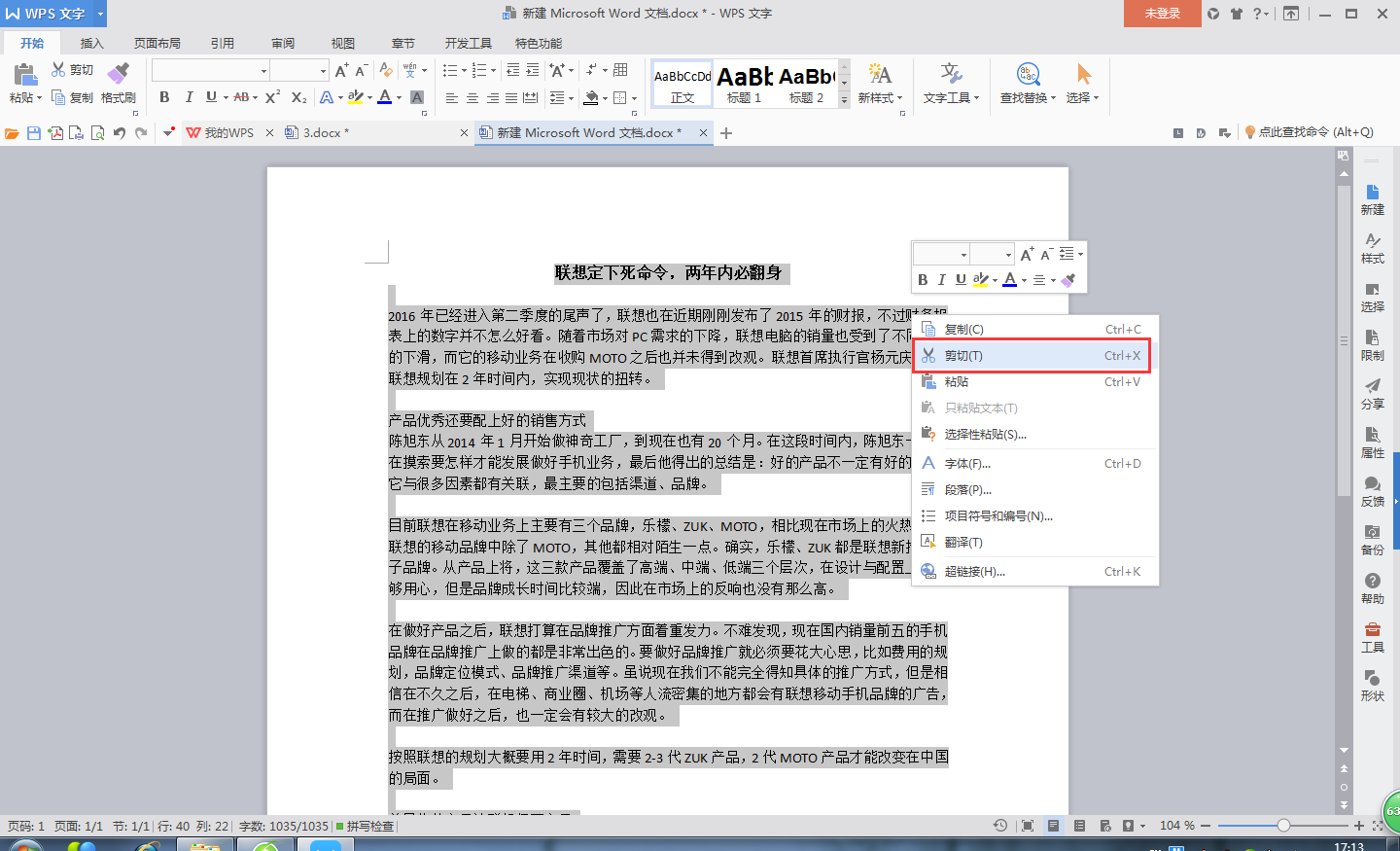Screen dimensions: 1400x851
Task: Toggle bold in the ribbon
Action: (x=164, y=97)
